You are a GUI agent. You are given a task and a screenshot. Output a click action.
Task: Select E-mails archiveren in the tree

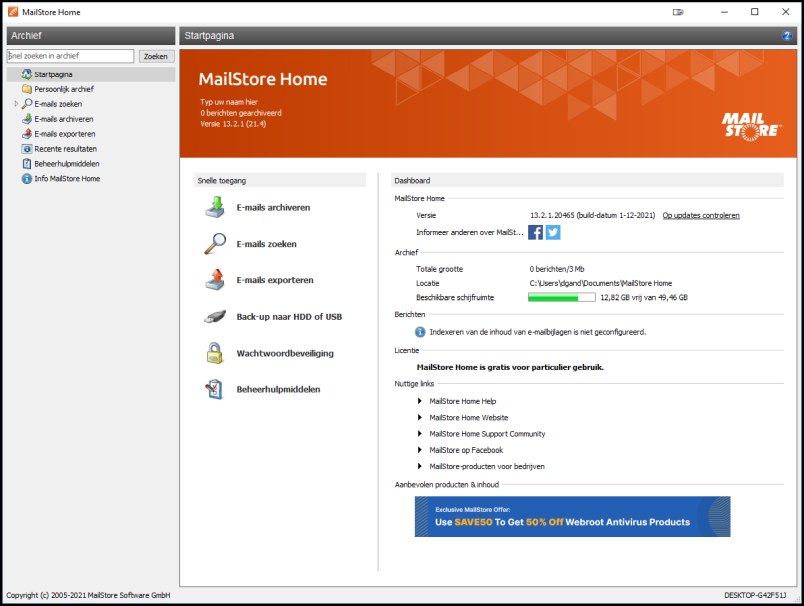tap(64, 119)
